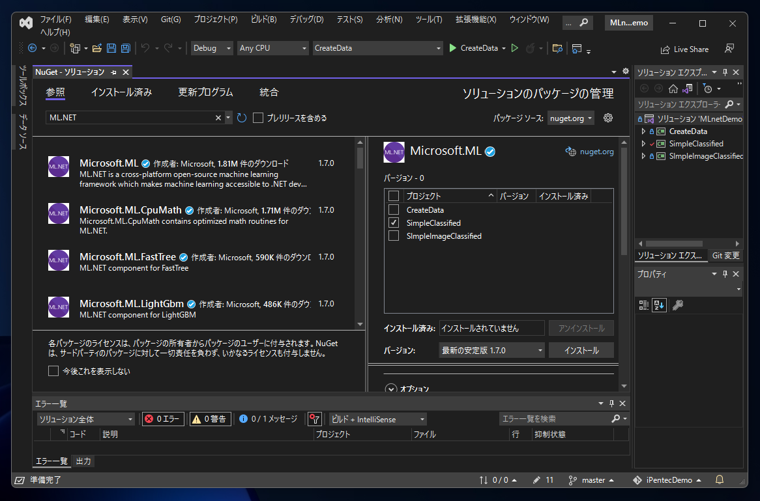Switch to the 更新プログラム tab
This screenshot has height=501, width=760.
point(206,92)
